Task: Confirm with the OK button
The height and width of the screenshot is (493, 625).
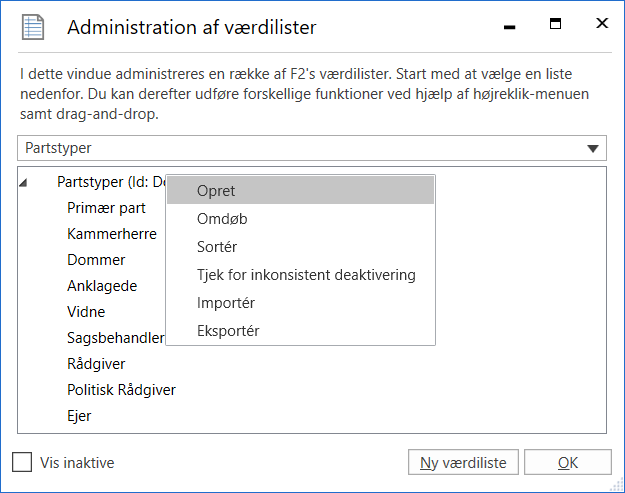Action: (x=567, y=462)
